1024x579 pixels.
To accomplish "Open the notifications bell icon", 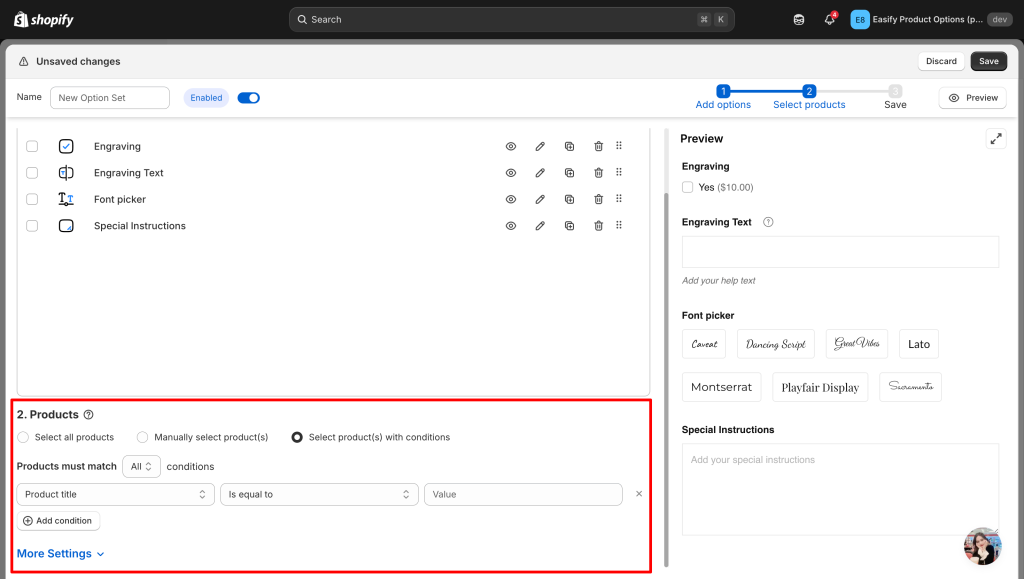I will (829, 20).
